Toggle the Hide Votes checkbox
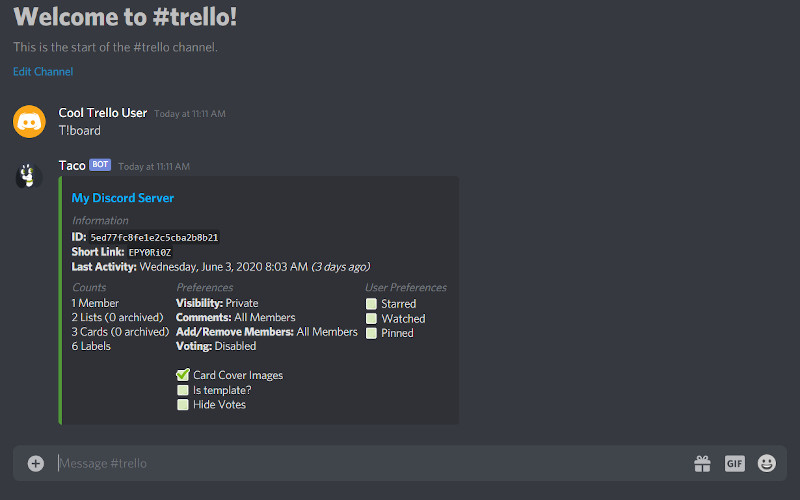 [x=183, y=405]
